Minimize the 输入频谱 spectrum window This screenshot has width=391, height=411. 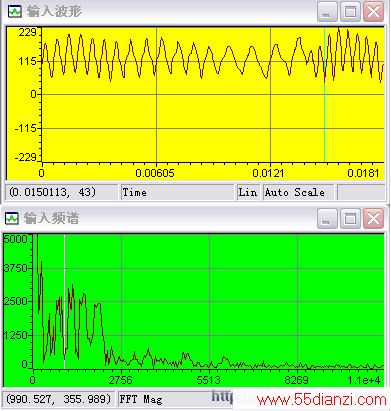(327, 219)
